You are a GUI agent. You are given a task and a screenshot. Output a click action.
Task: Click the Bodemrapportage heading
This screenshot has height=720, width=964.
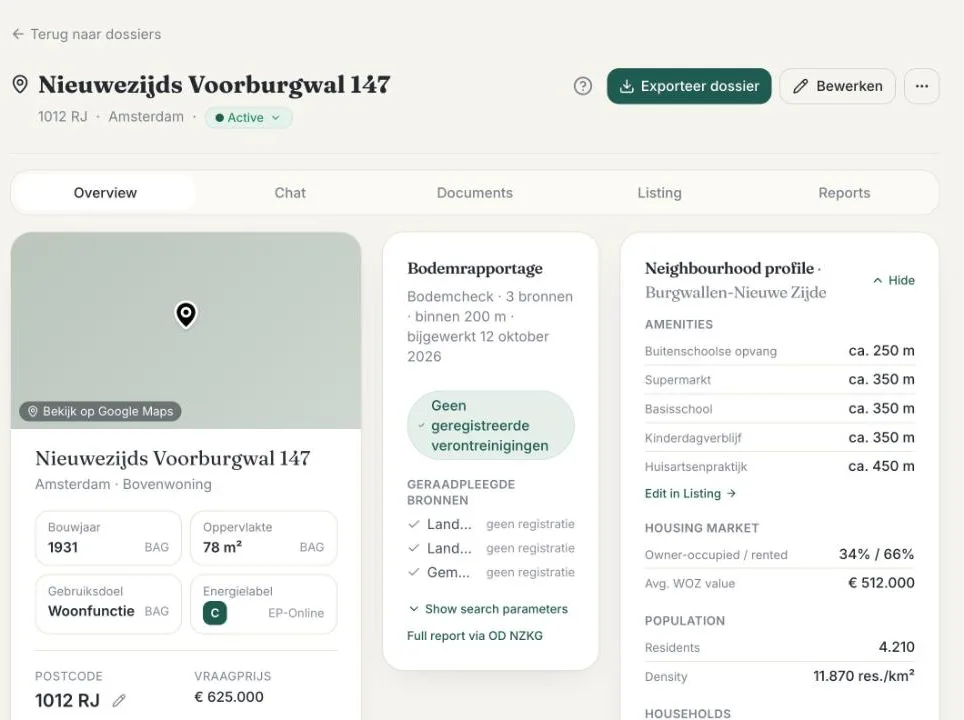[475, 268]
